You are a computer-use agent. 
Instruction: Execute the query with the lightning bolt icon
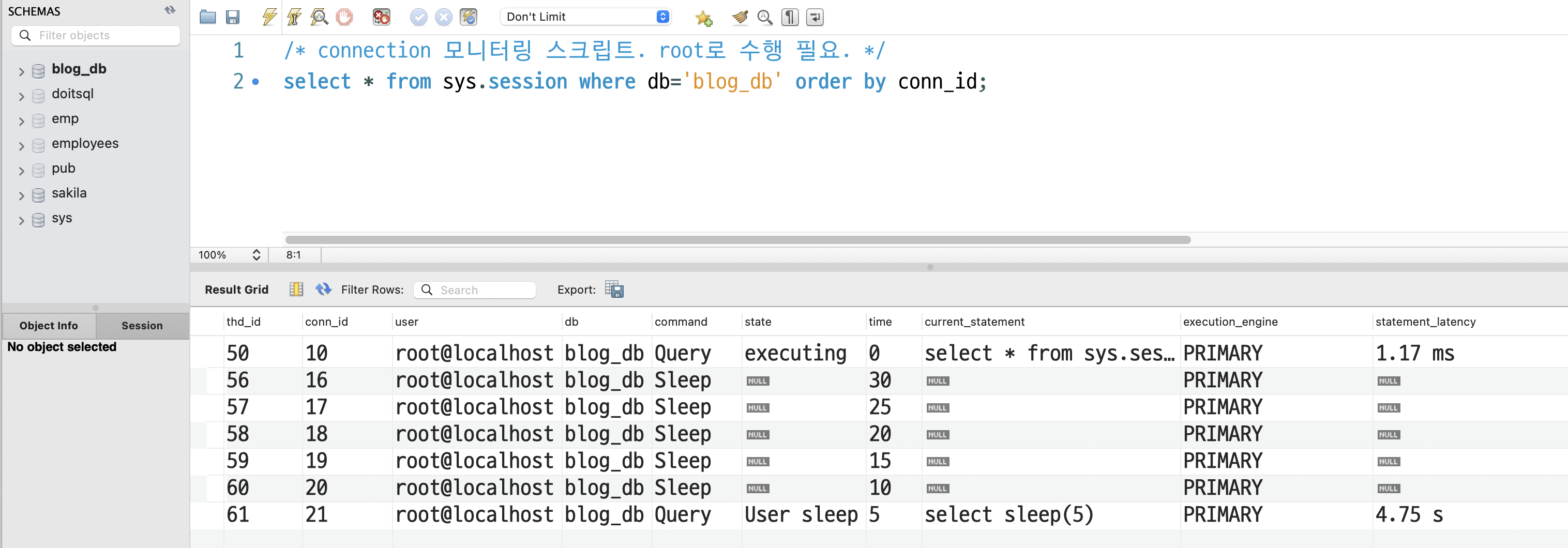tap(269, 17)
